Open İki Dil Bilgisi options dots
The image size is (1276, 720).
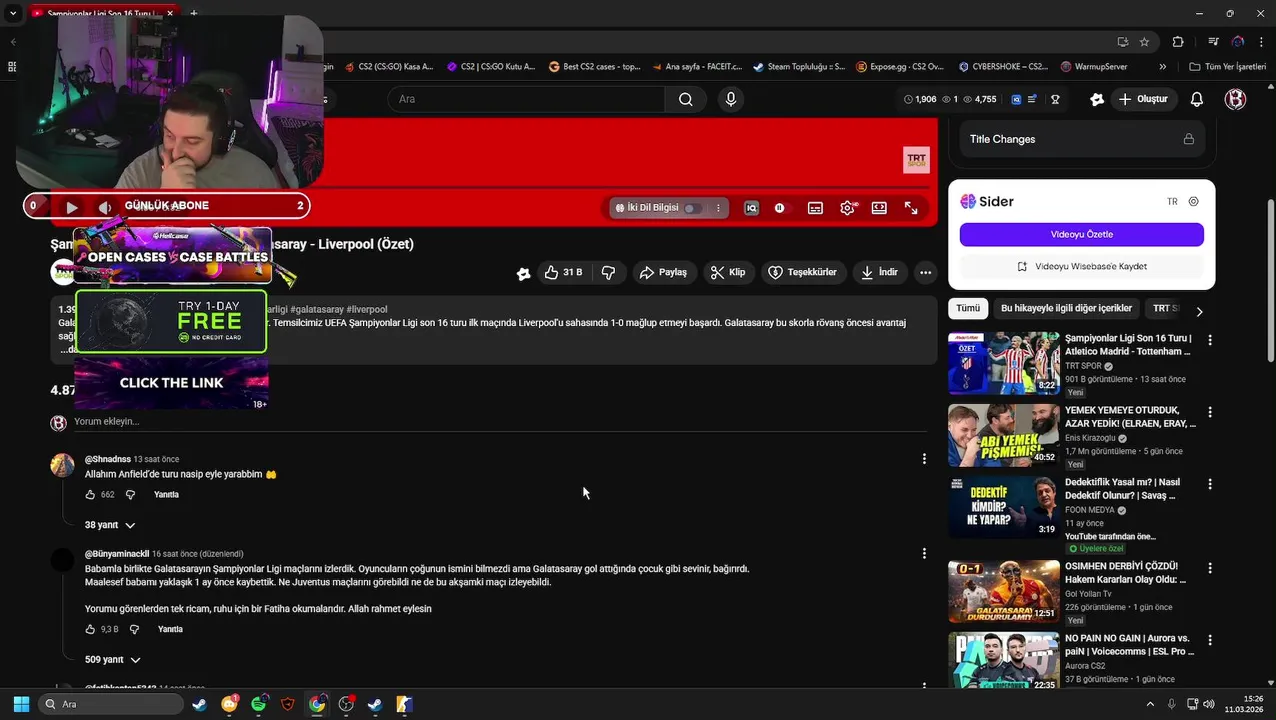[718, 208]
